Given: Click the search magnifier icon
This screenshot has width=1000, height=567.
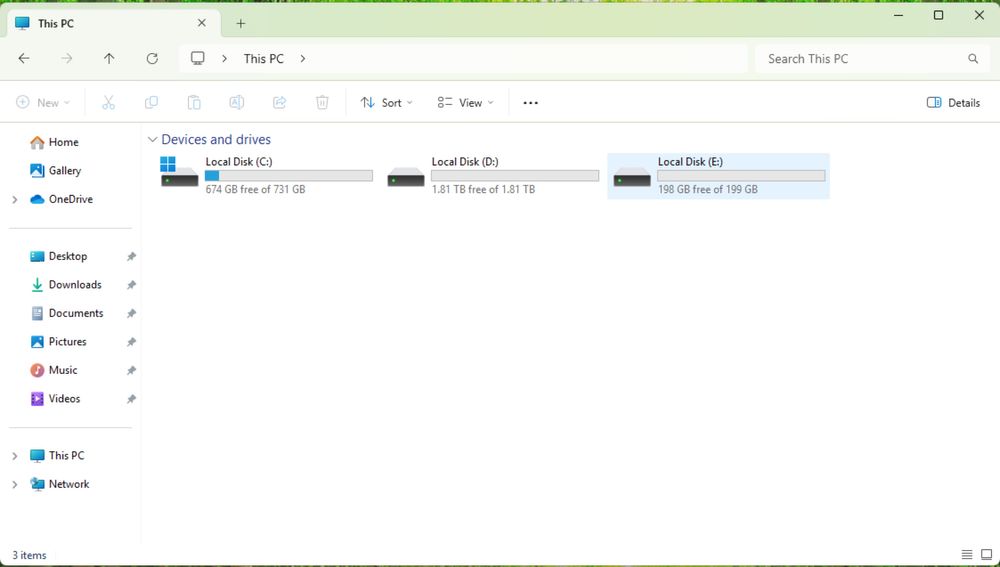Looking at the screenshot, I should point(973,59).
